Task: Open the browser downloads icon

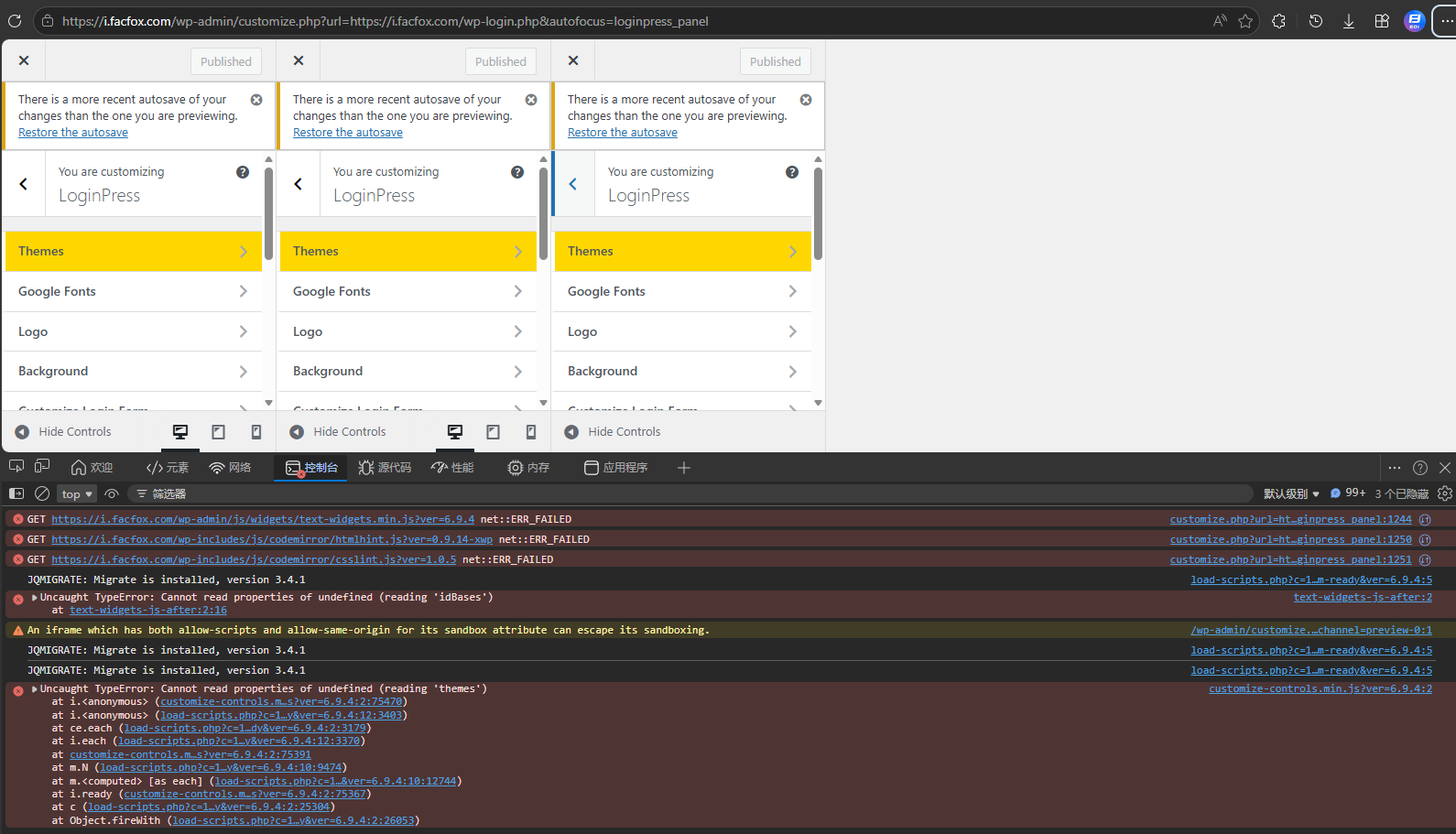Action: (x=1349, y=21)
